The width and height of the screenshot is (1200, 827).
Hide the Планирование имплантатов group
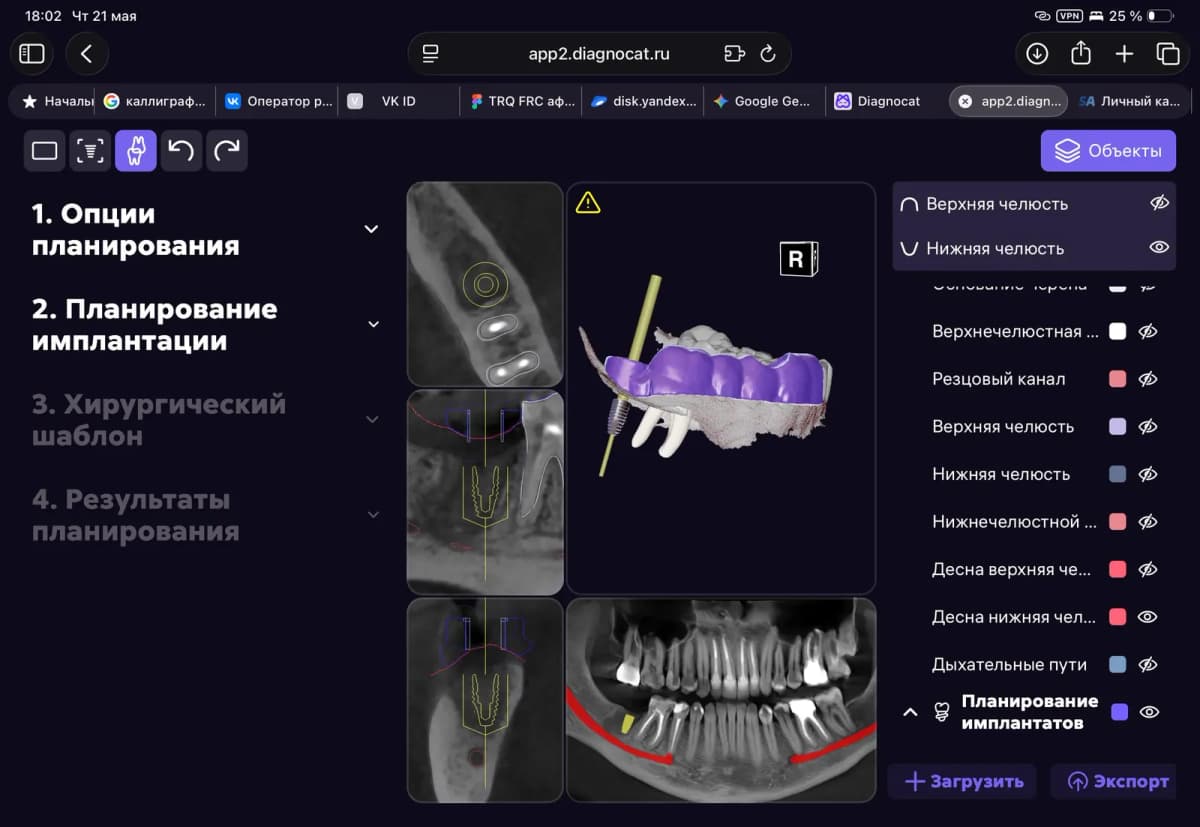pyautogui.click(x=1150, y=712)
